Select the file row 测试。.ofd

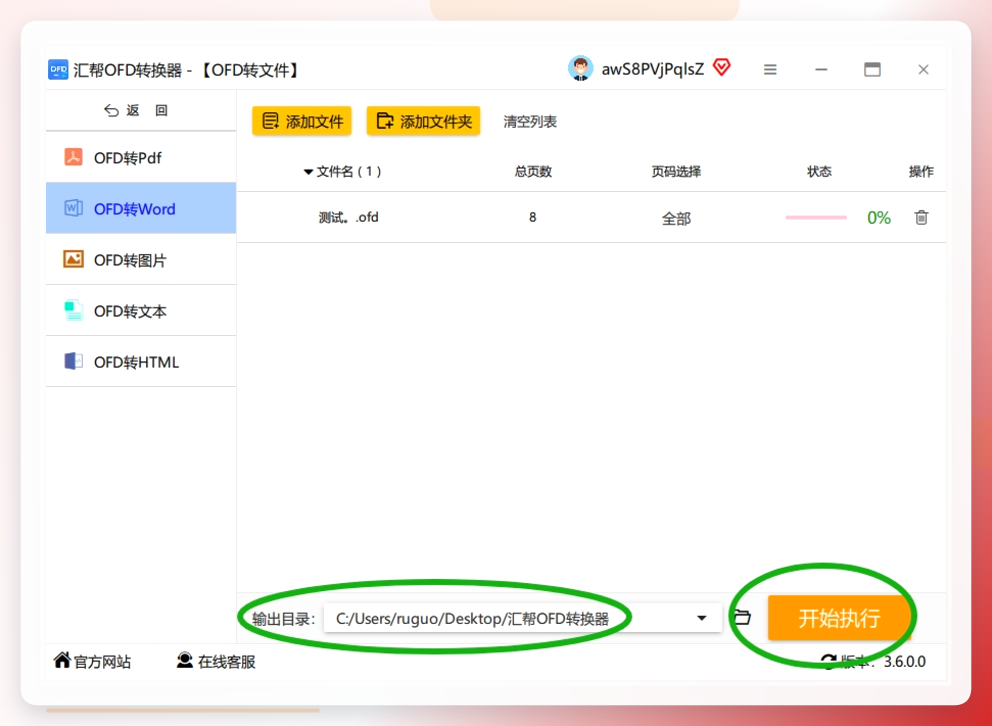(x=592, y=218)
